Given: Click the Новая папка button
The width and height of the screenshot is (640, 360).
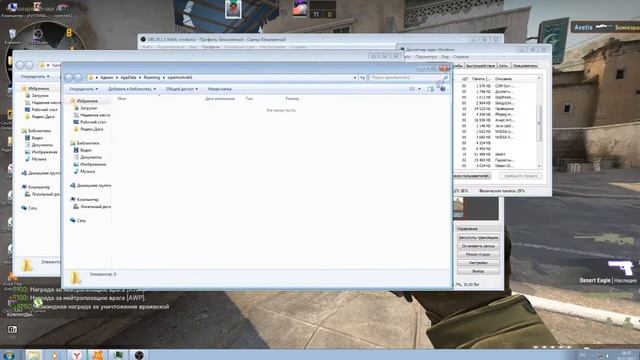Looking at the screenshot, I should click(x=220, y=89).
